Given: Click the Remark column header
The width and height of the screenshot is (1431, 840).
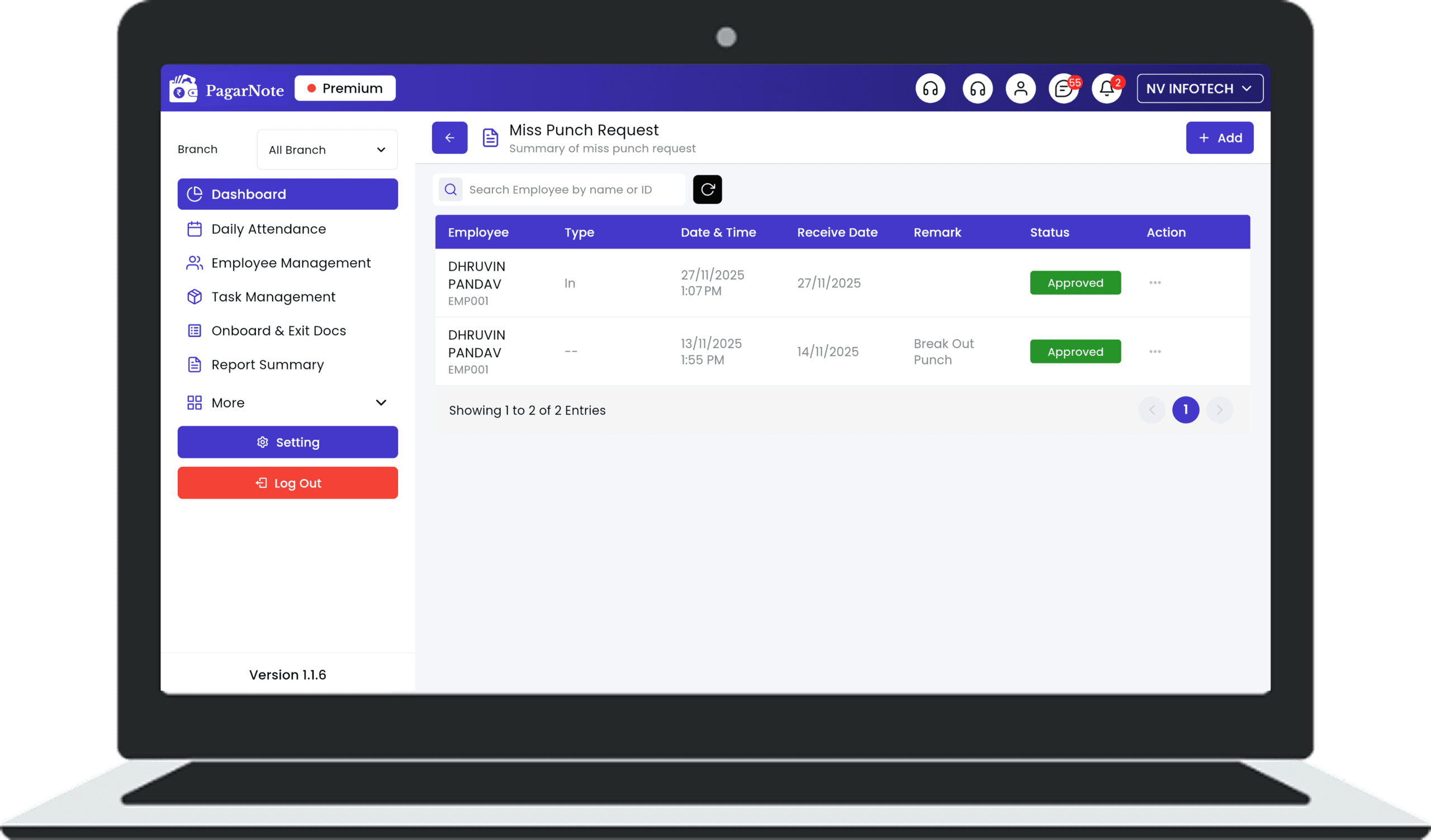Looking at the screenshot, I should (937, 232).
